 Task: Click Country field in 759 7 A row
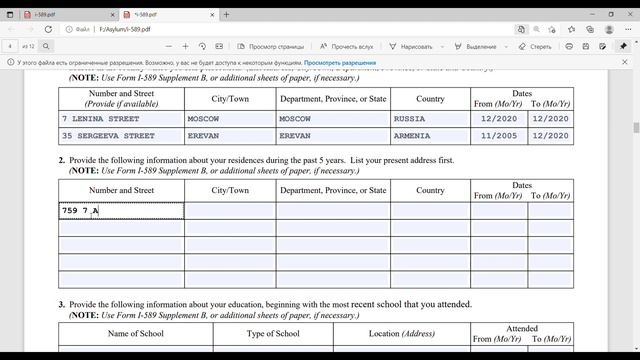coord(430,211)
